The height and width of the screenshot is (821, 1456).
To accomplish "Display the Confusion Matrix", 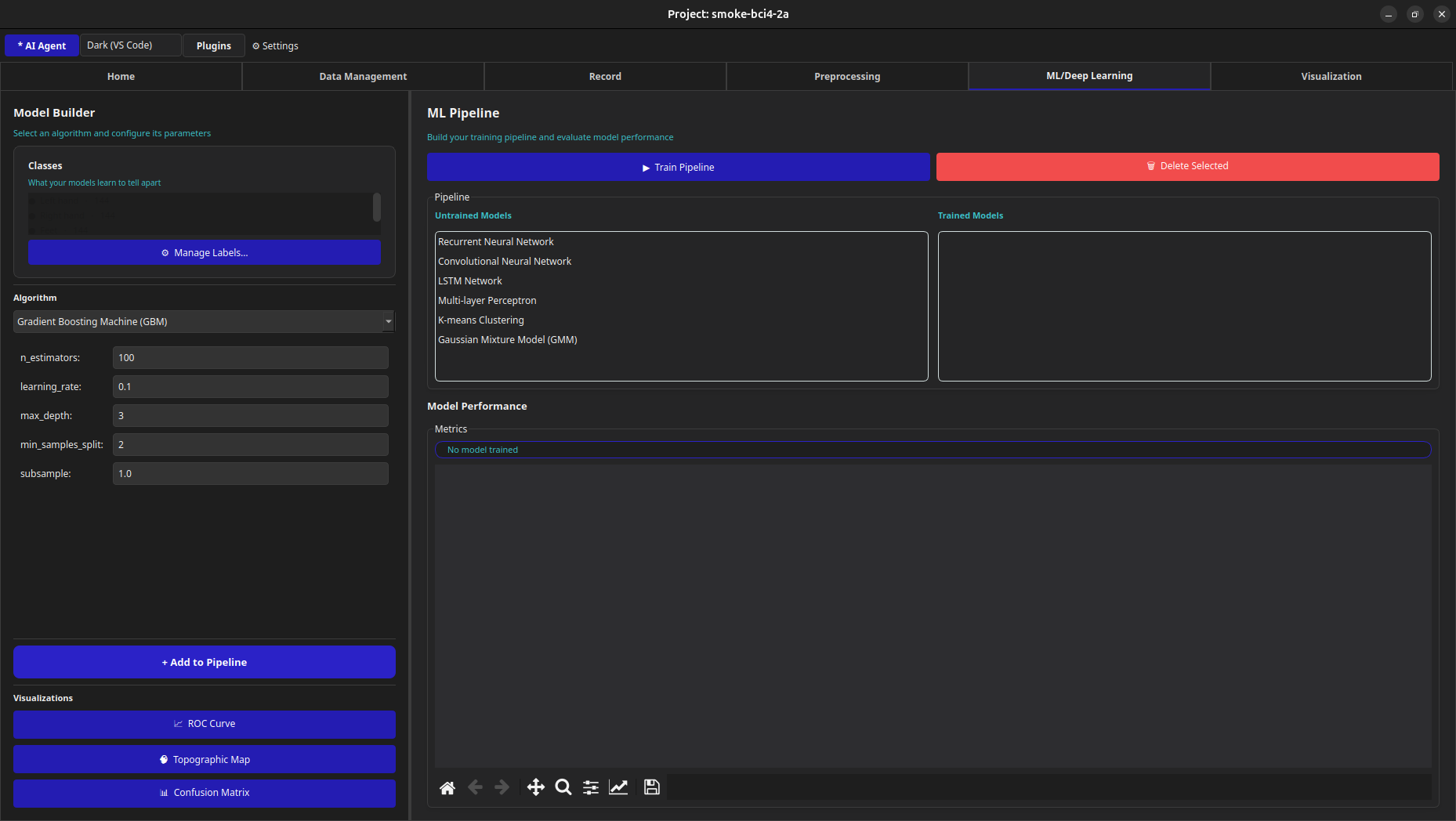I will click(x=205, y=793).
